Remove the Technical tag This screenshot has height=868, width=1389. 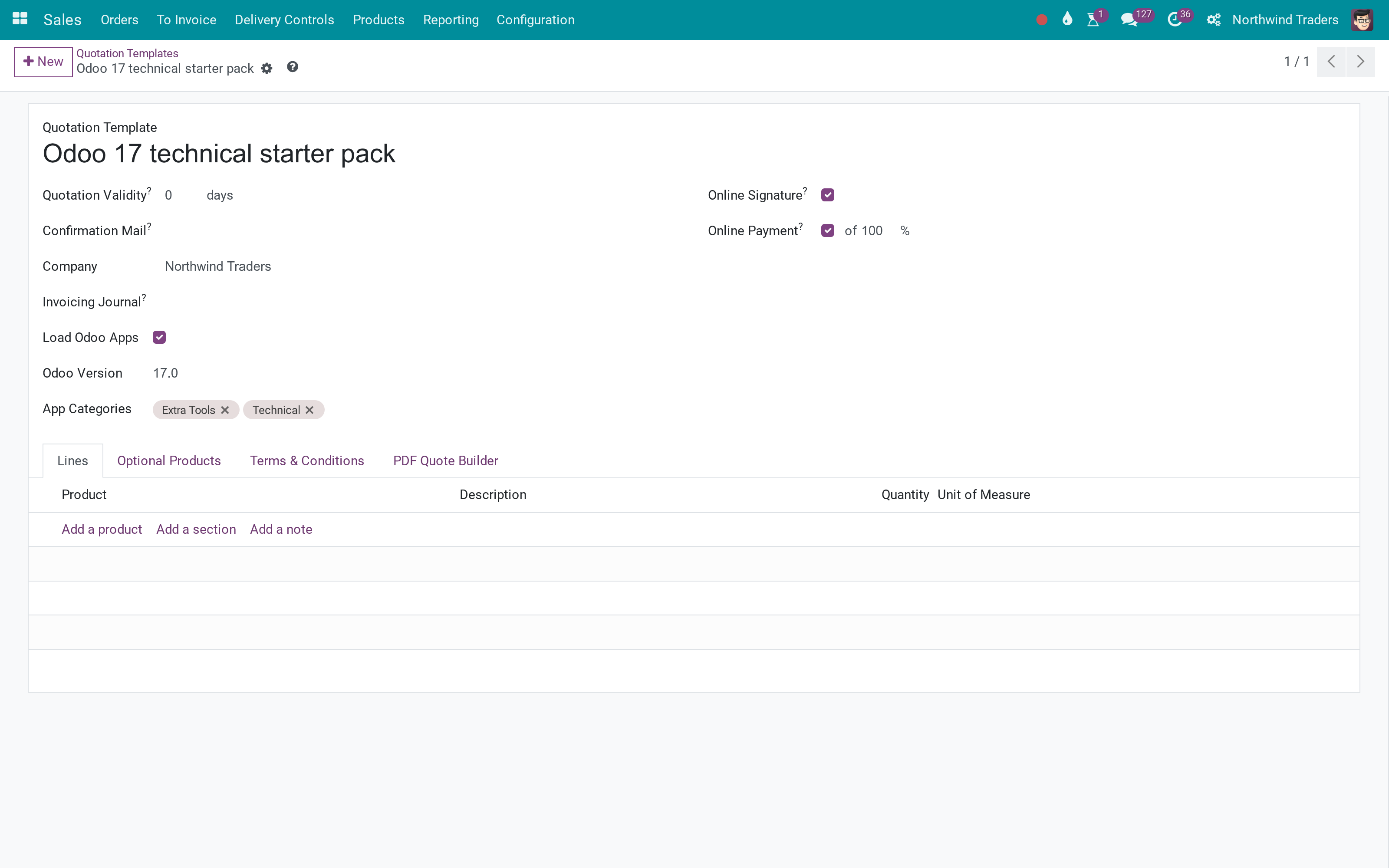(309, 410)
